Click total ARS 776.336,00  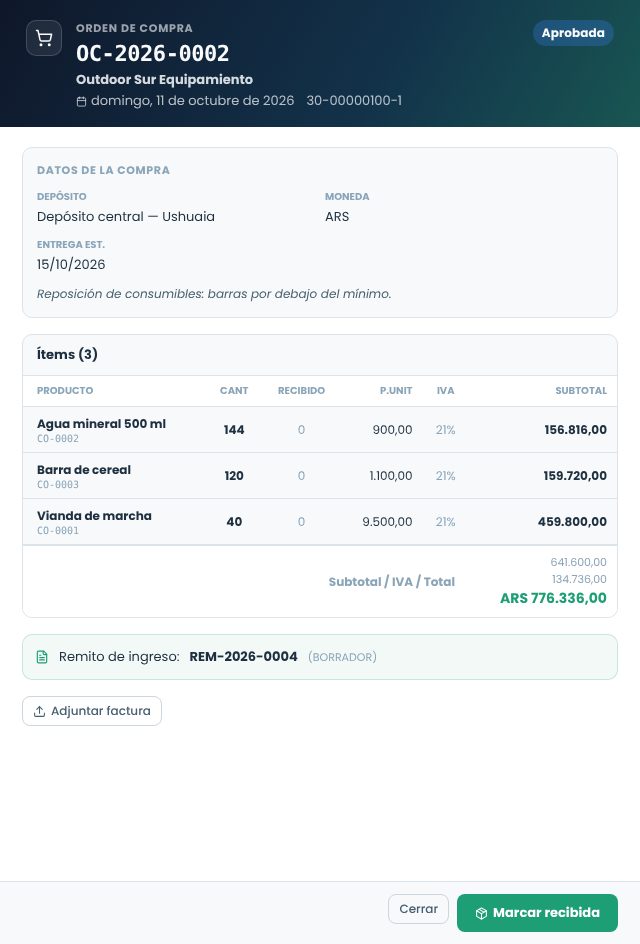[553, 598]
